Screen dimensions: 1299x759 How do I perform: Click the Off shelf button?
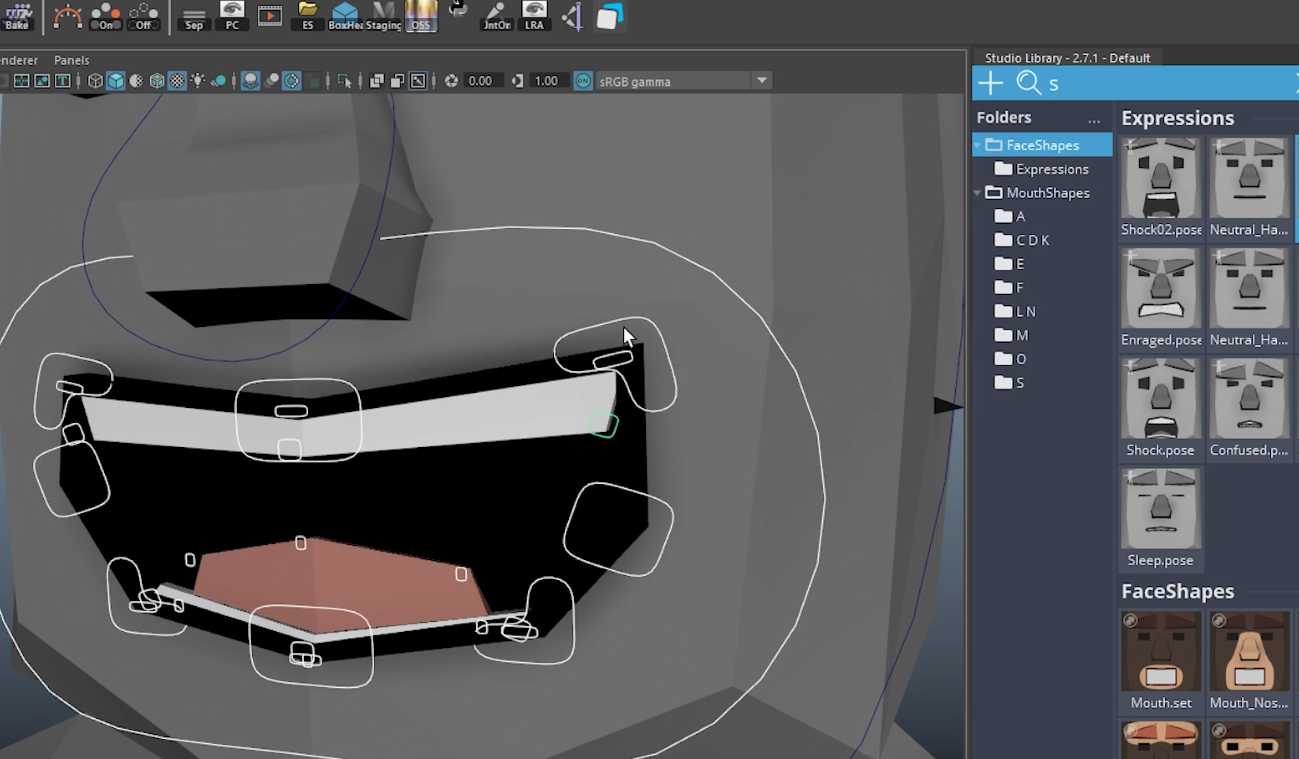[x=143, y=17]
